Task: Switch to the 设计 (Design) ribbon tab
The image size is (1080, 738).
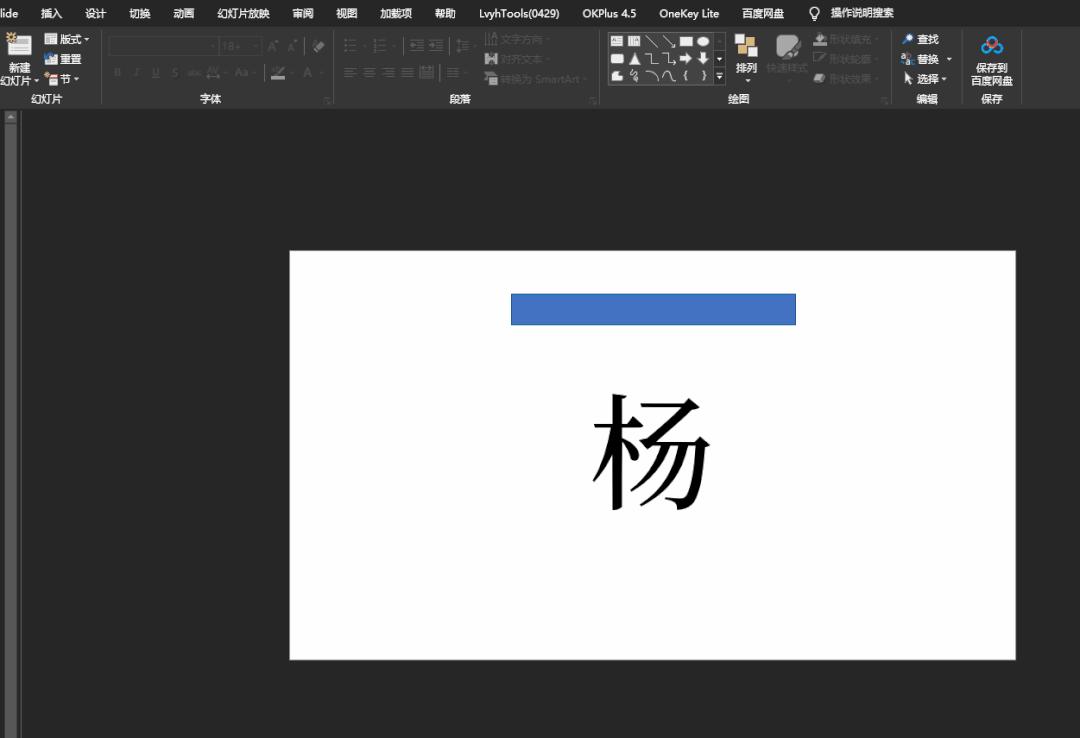Action: (x=95, y=13)
